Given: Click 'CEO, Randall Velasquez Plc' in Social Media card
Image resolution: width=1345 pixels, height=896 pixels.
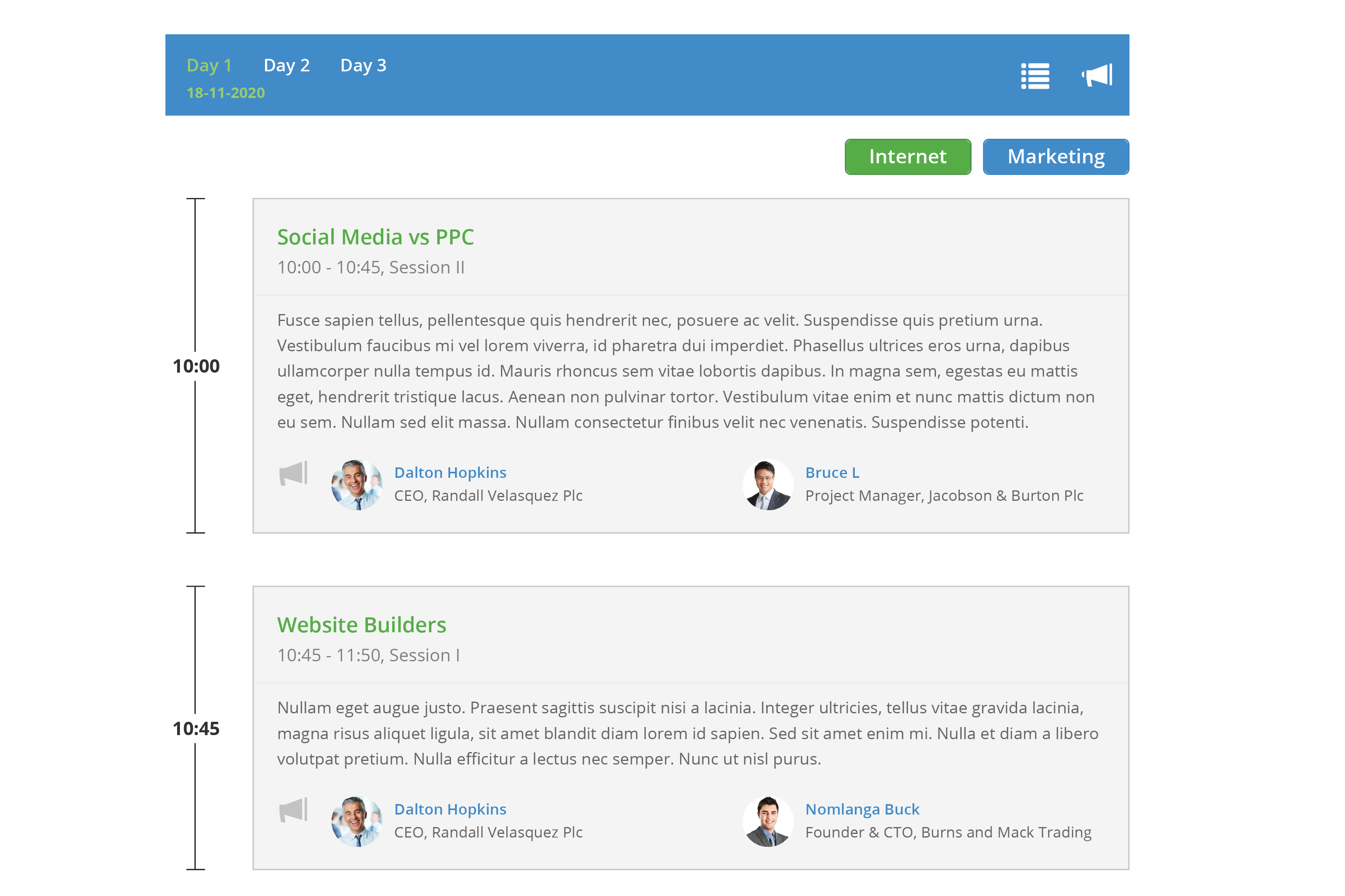Looking at the screenshot, I should point(489,496).
